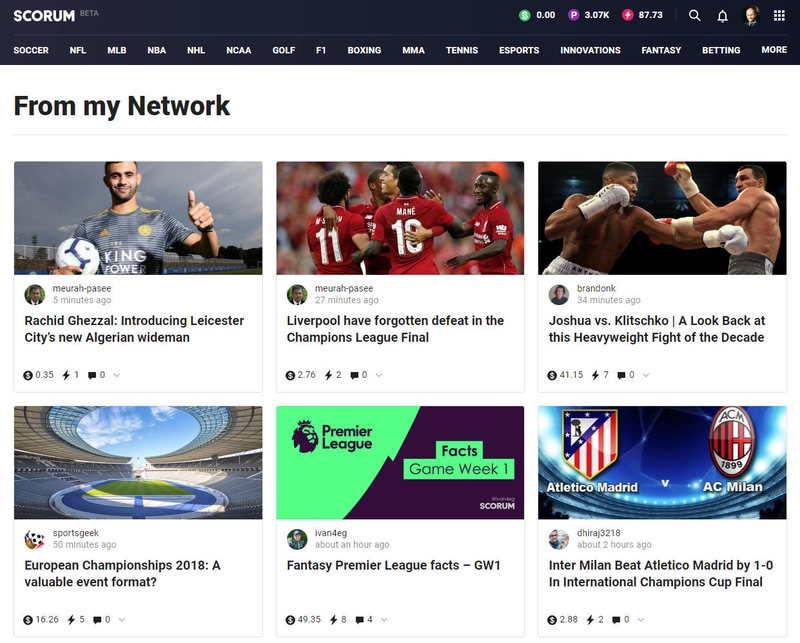Open the search magnifier icon
Screen dimensions: 800x643
(694, 15)
